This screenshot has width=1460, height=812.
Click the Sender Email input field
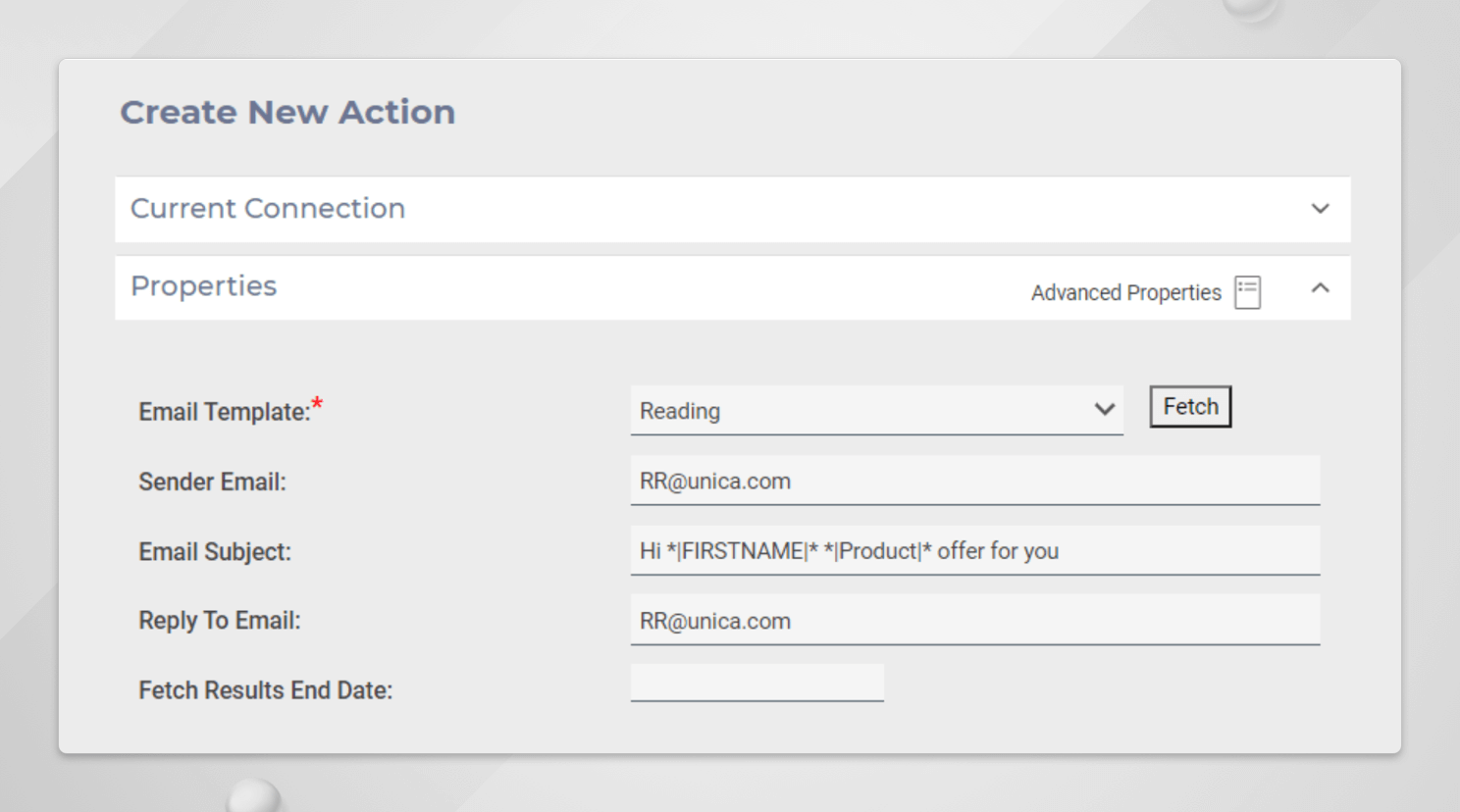[x=975, y=481]
